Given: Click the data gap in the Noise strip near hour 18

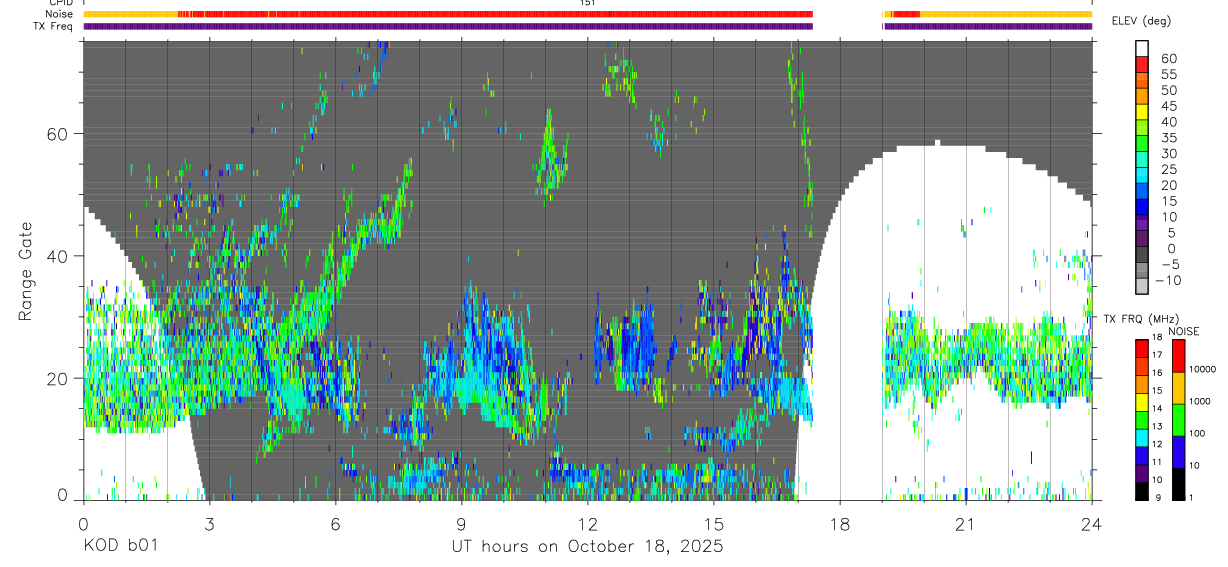Looking at the screenshot, I should [x=848, y=14].
